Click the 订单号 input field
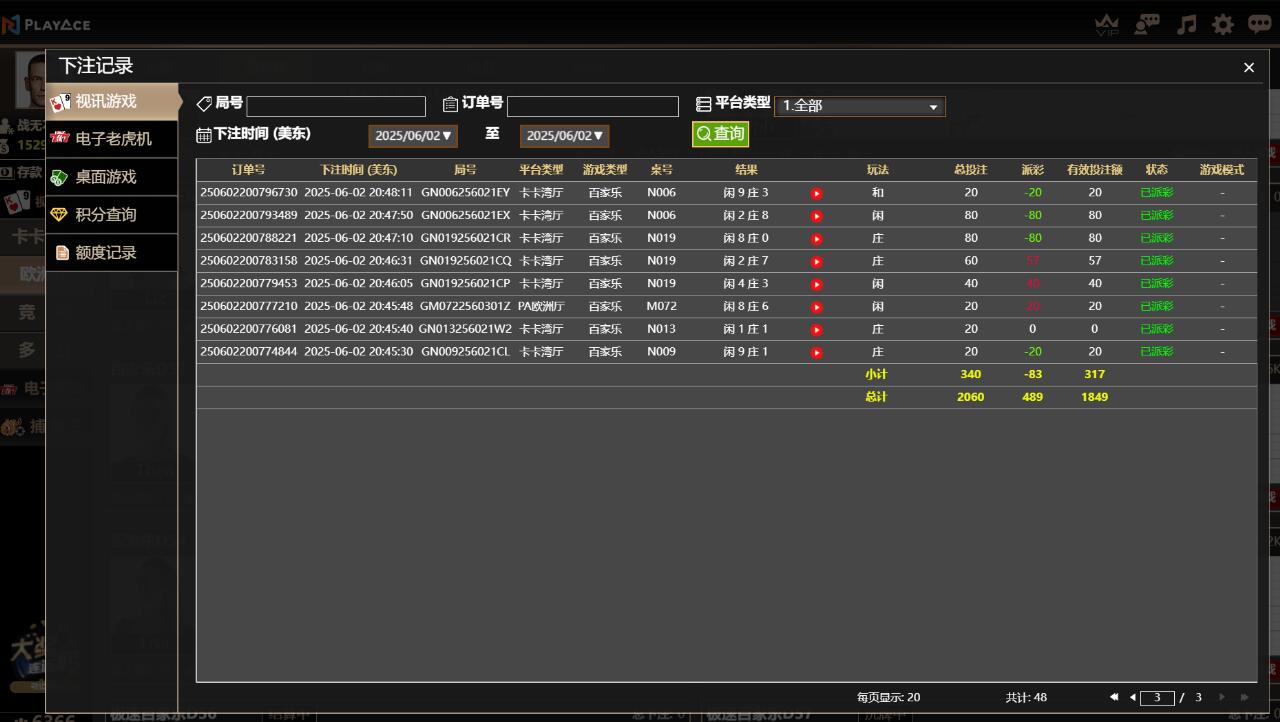 592,106
